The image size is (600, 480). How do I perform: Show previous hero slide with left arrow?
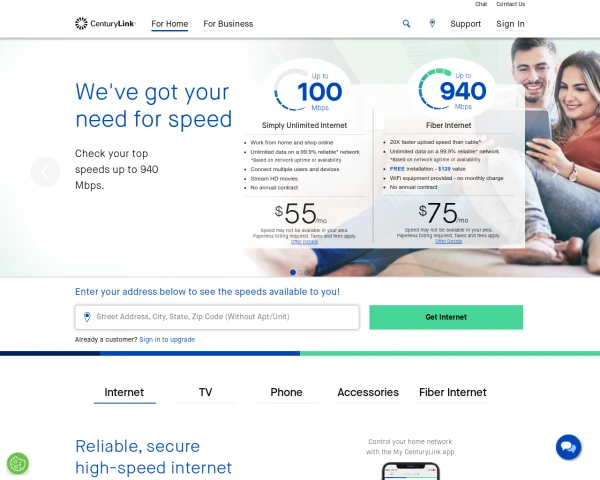coord(45,172)
